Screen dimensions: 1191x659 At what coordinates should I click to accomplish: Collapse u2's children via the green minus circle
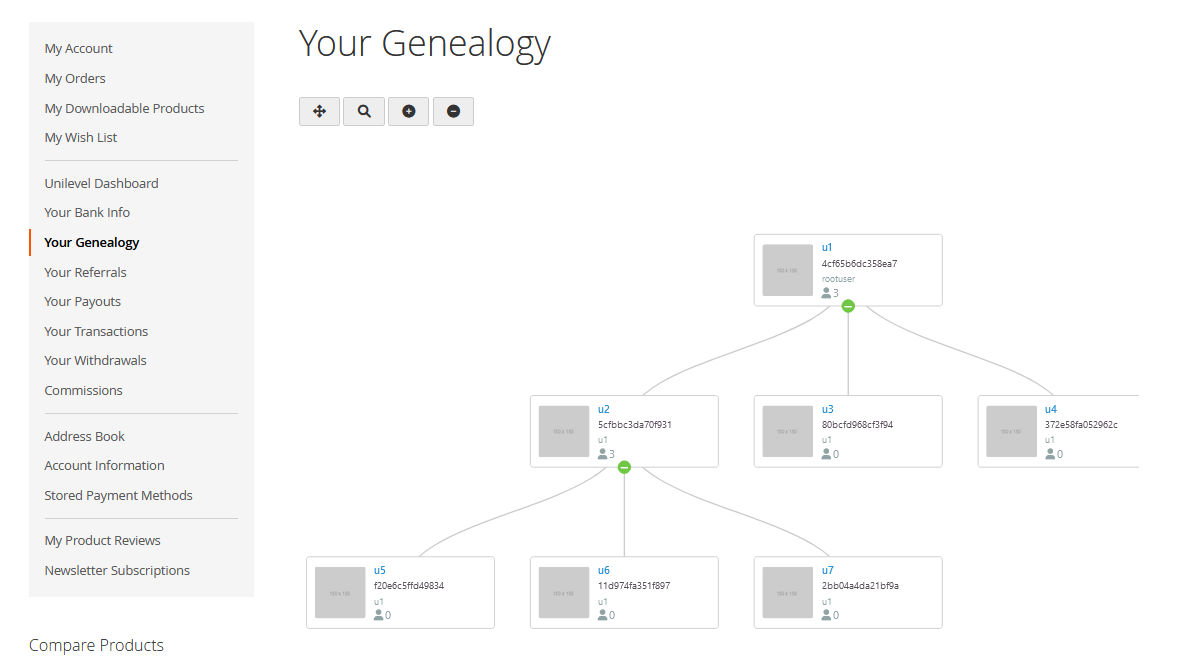tap(624, 466)
